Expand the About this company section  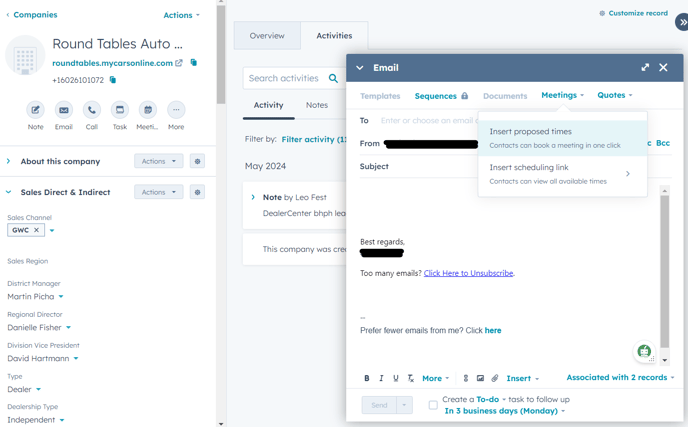(x=9, y=161)
